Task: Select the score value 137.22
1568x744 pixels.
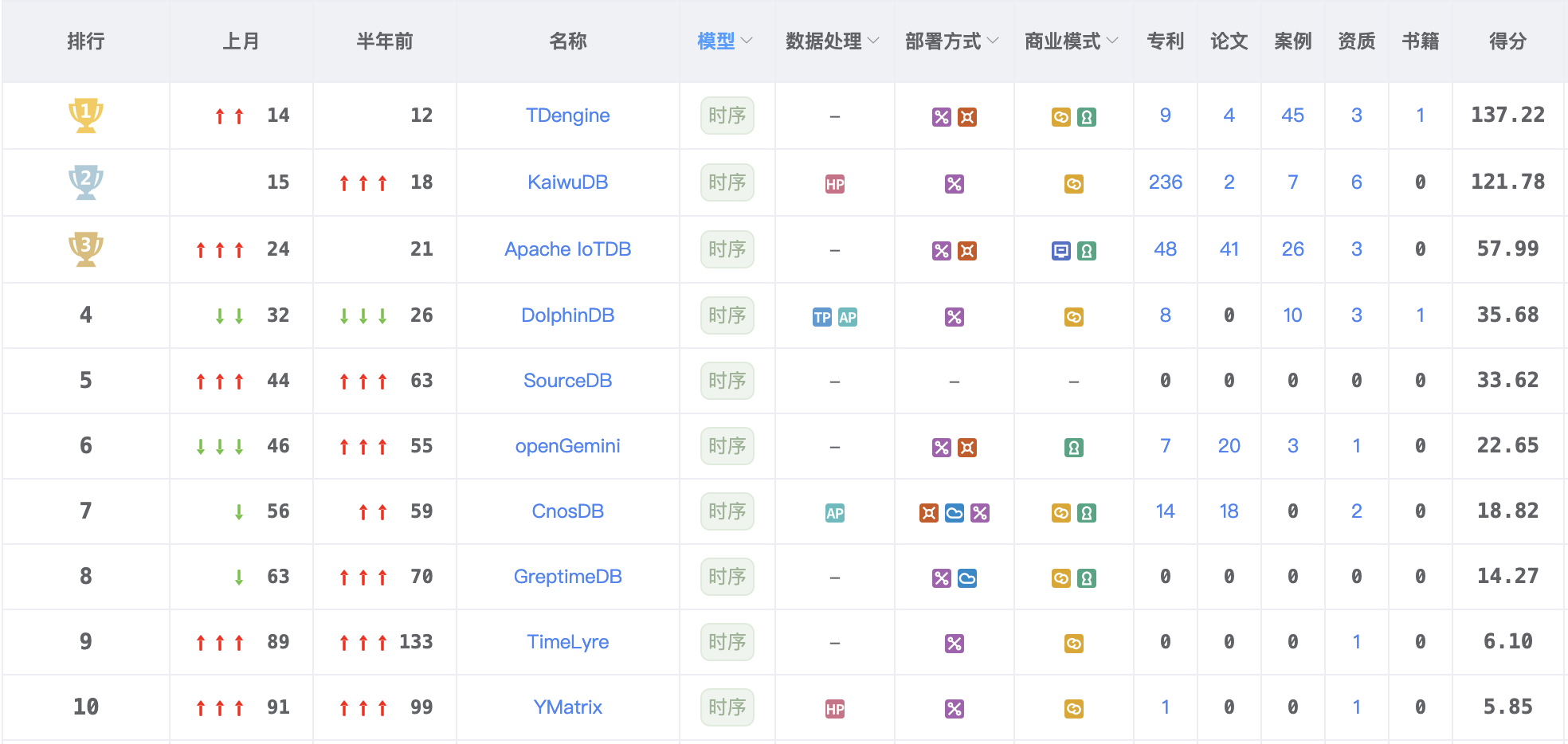Action: click(x=1508, y=116)
